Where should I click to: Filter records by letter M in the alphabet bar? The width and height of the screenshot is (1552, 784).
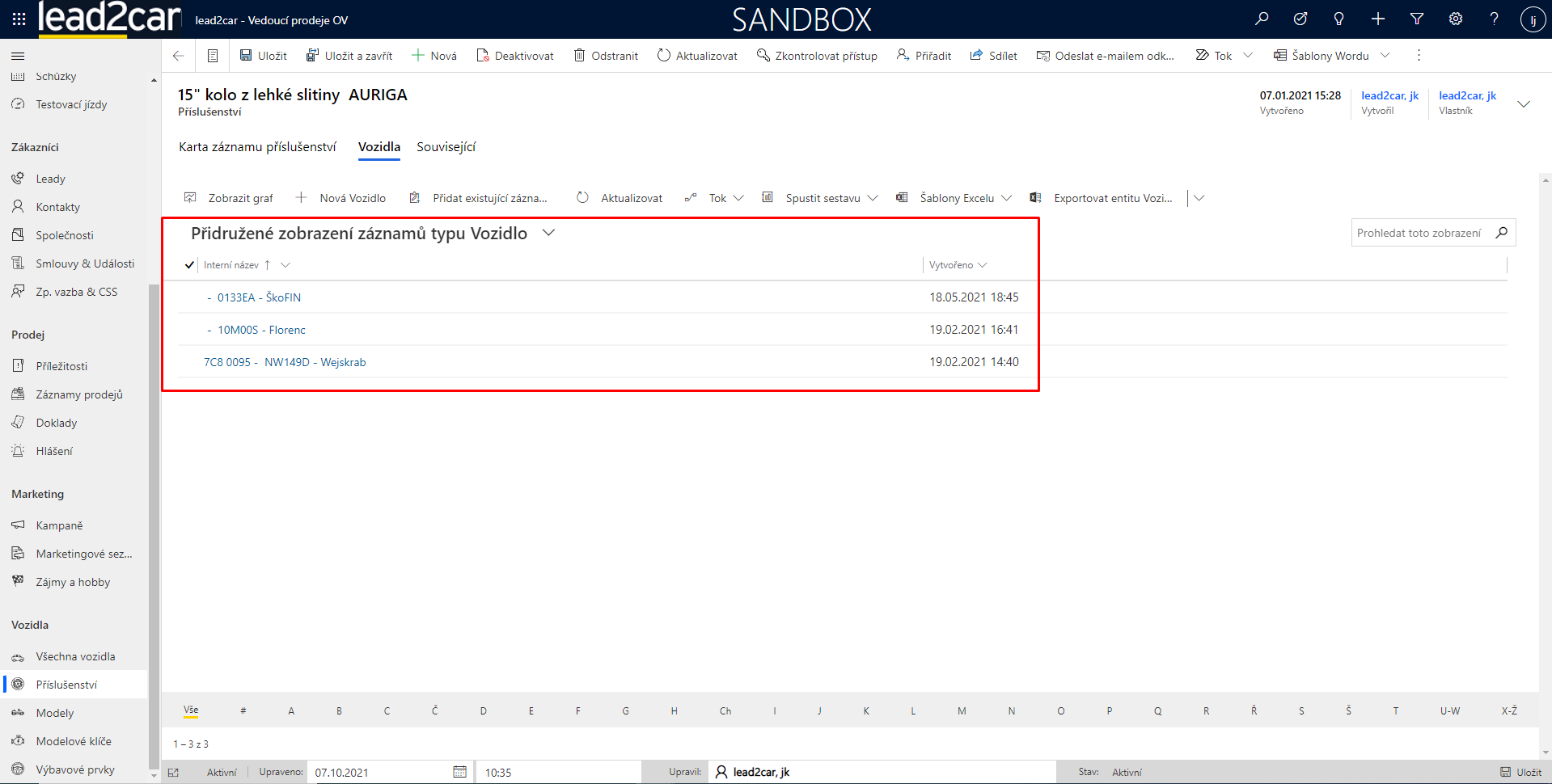click(x=962, y=711)
